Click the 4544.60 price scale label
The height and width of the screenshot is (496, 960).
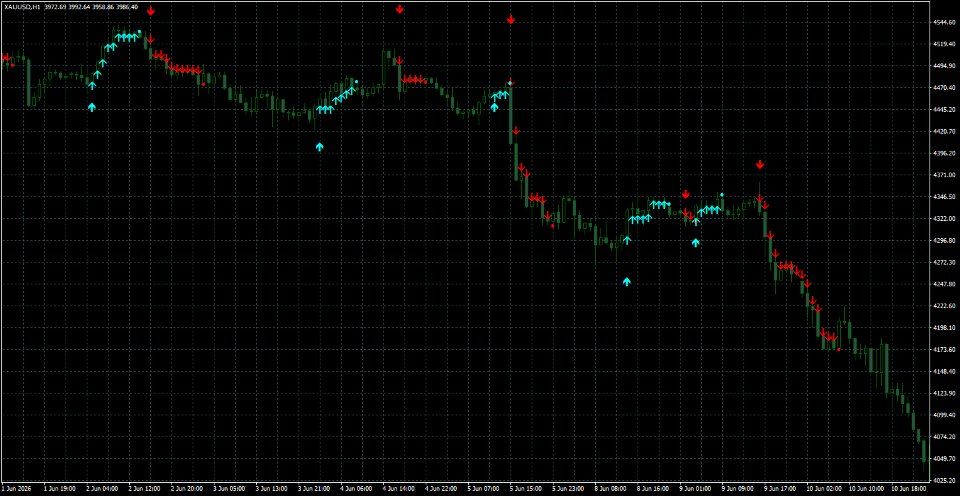tap(945, 23)
